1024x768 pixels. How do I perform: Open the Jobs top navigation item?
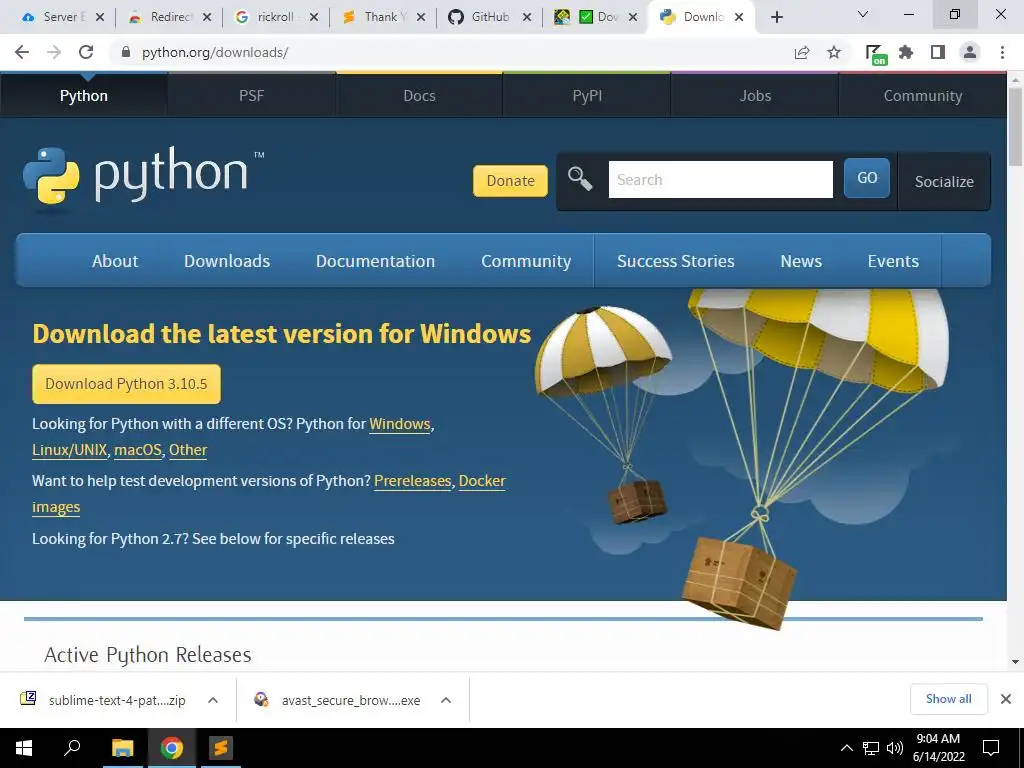click(x=755, y=96)
